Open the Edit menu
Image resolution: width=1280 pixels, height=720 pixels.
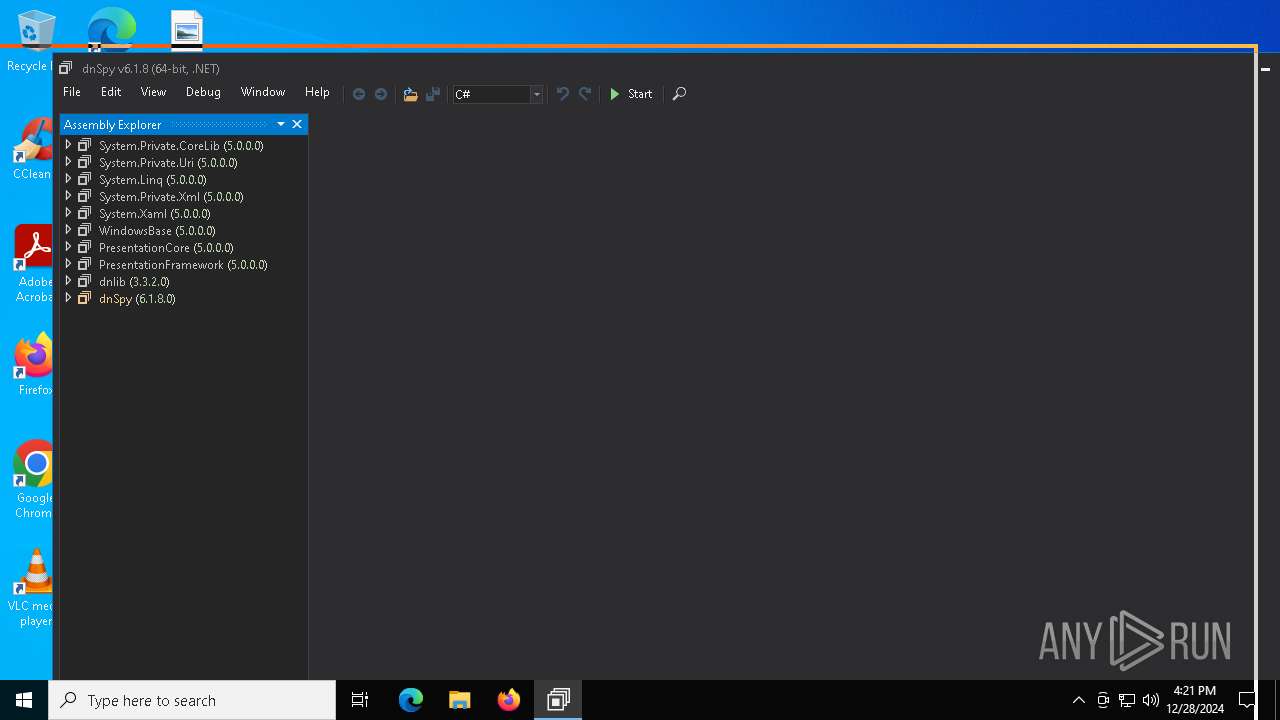point(111,92)
